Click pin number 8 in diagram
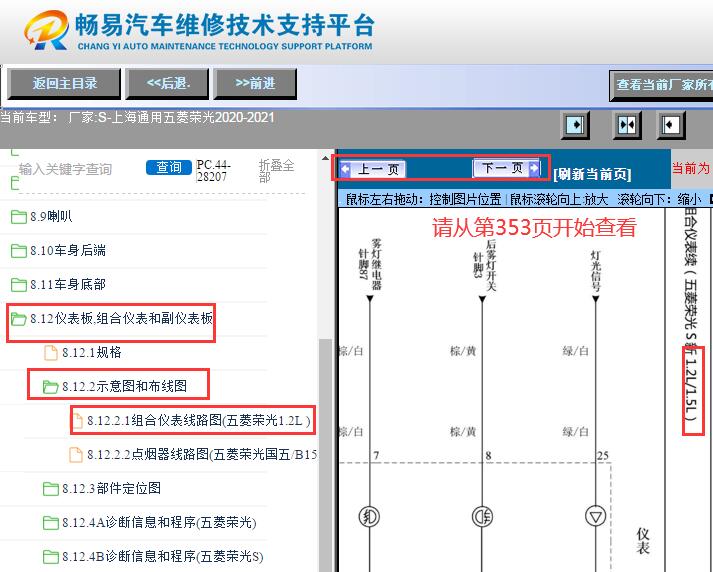This screenshot has height=572, width=713. (x=488, y=456)
